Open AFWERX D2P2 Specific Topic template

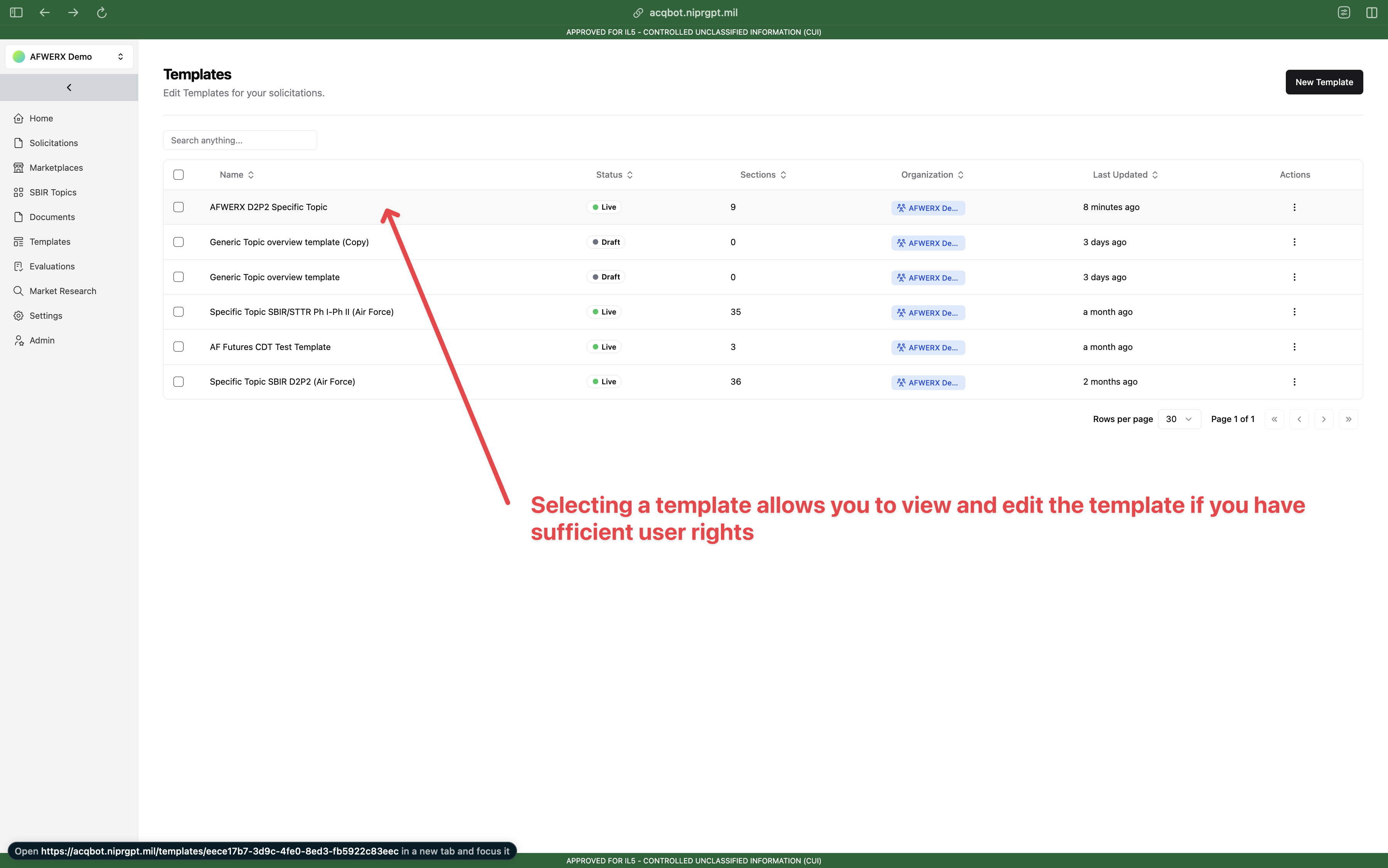[x=268, y=207]
